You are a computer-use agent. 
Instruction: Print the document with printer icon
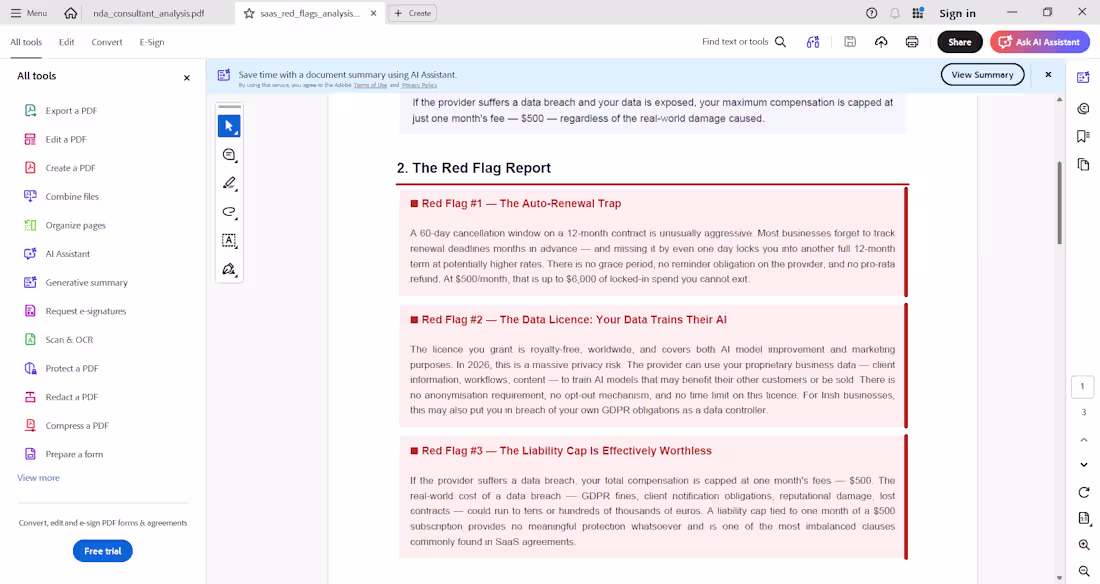tap(912, 42)
